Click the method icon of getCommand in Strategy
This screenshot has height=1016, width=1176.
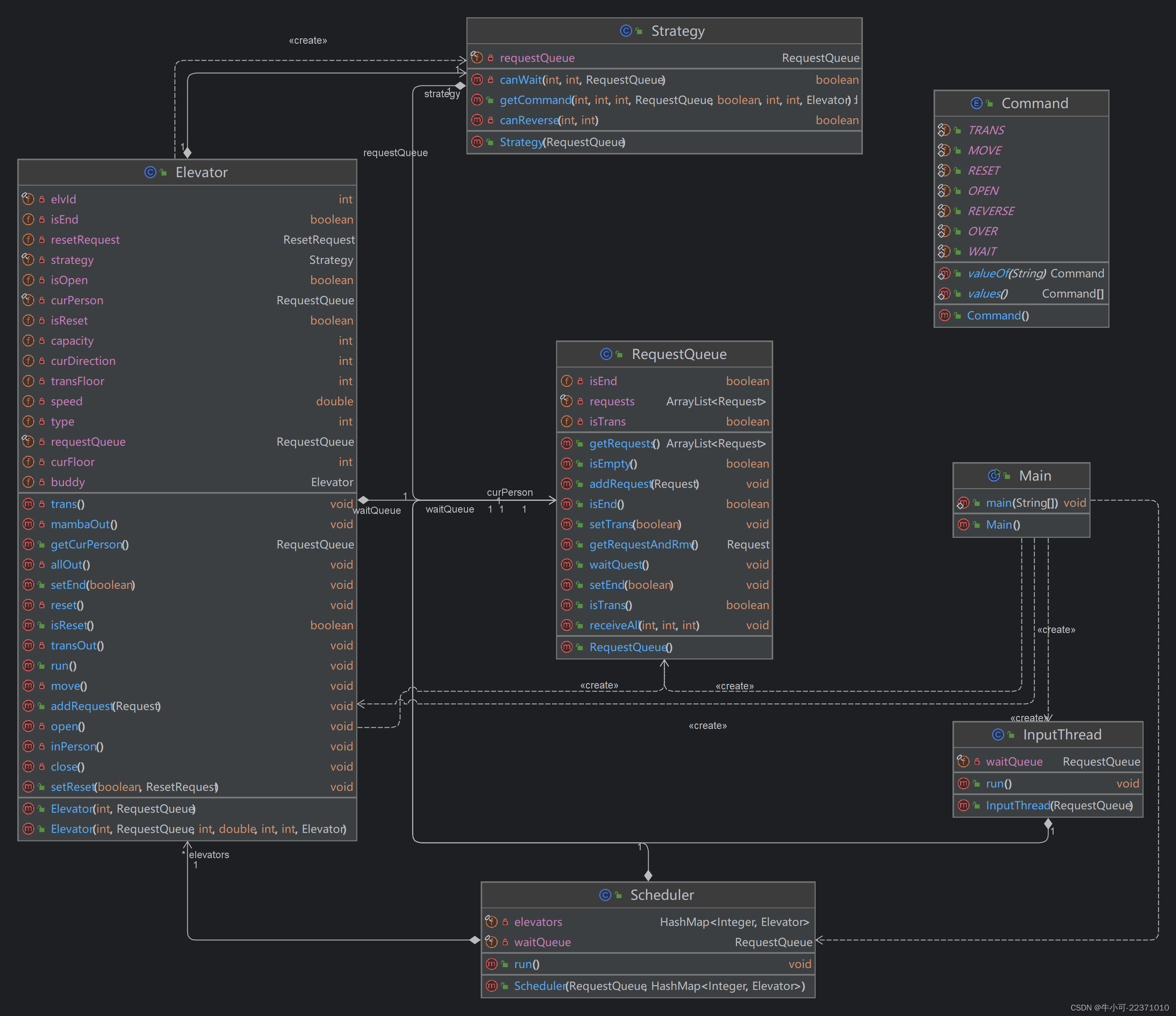[x=477, y=100]
